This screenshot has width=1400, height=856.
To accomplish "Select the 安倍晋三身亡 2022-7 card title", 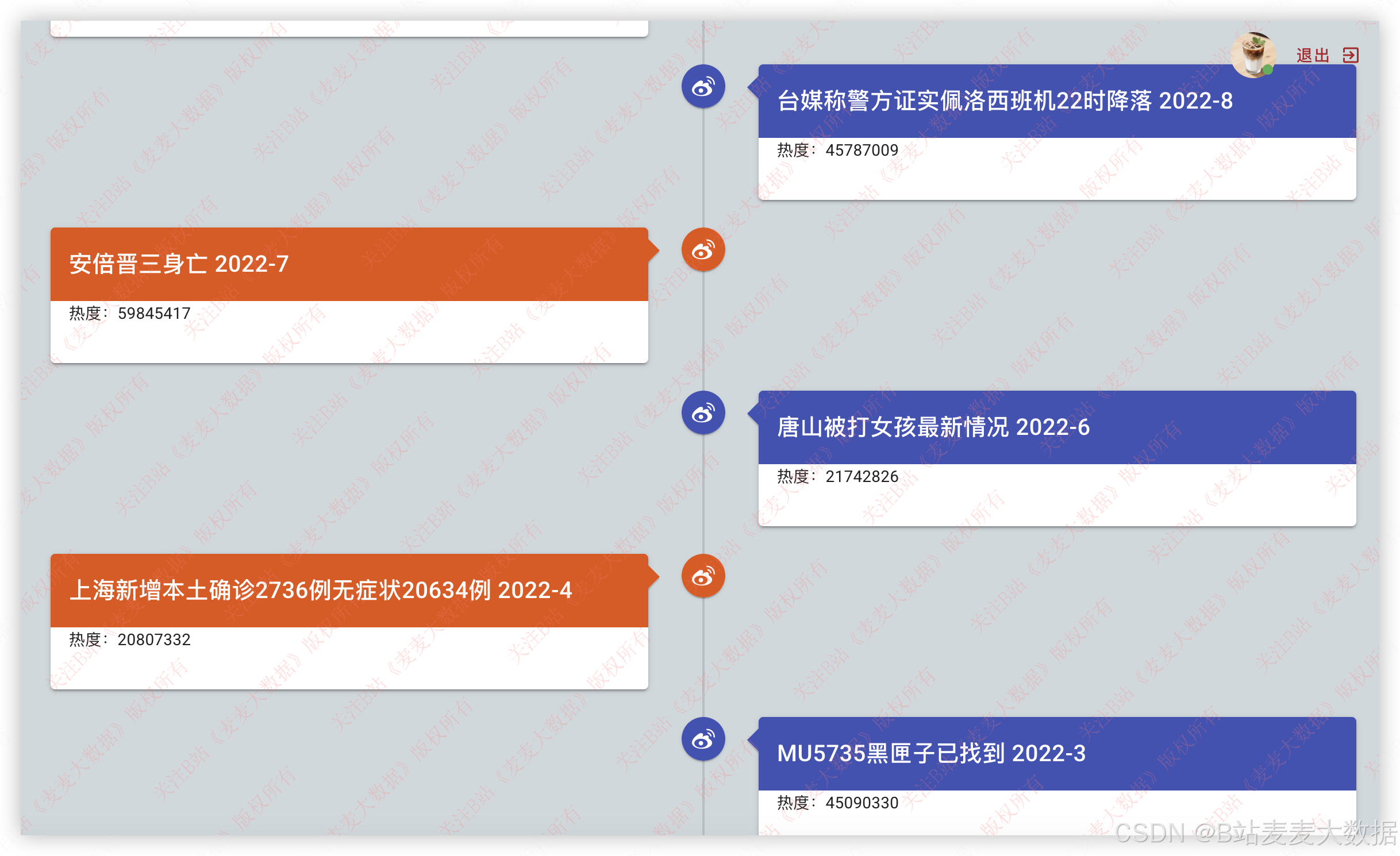I will coord(179,264).
